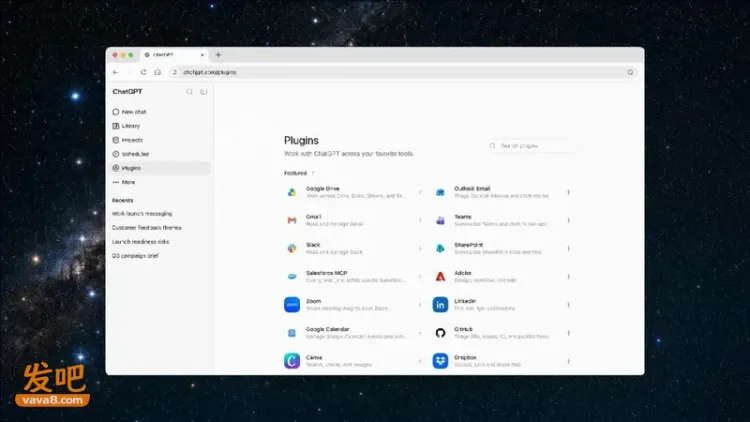Viewport: 750px width, 422px height.
Task: Open Google Drive row chevron
Action: click(420, 192)
